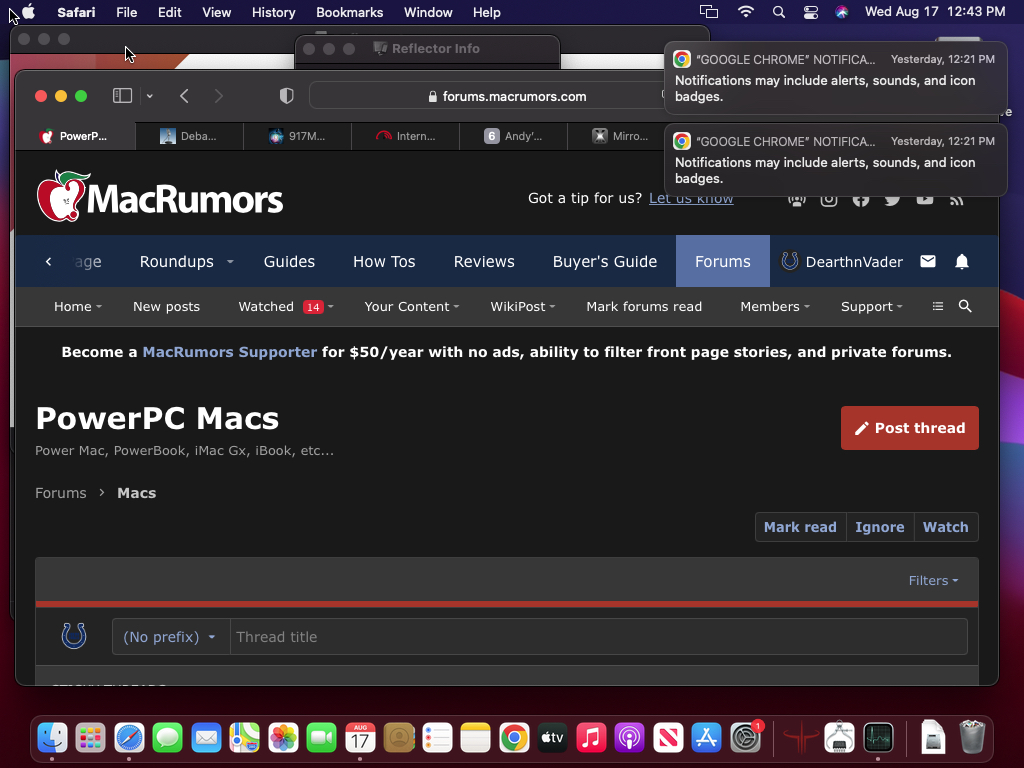This screenshot has width=1024, height=768.
Task: Open MacRumors Supporter link
Action: 229,352
